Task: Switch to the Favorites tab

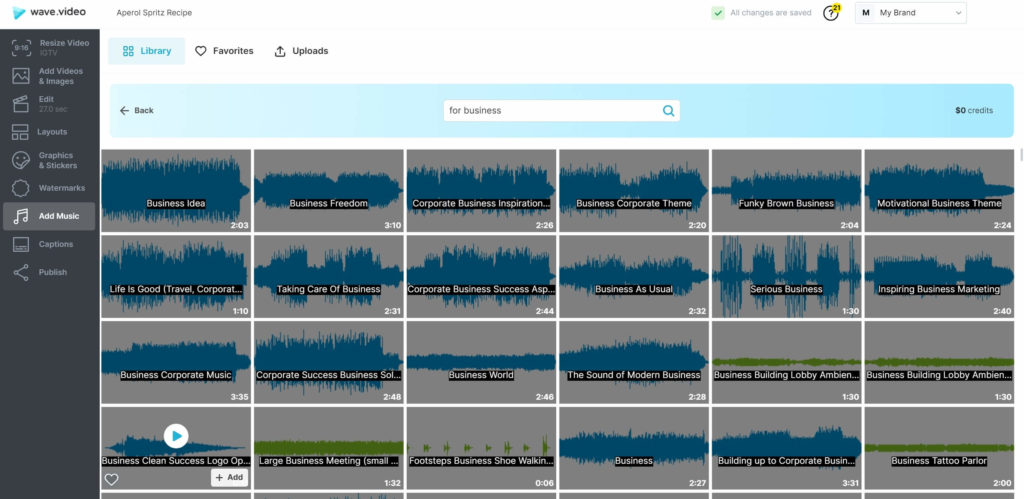Action: [224, 51]
